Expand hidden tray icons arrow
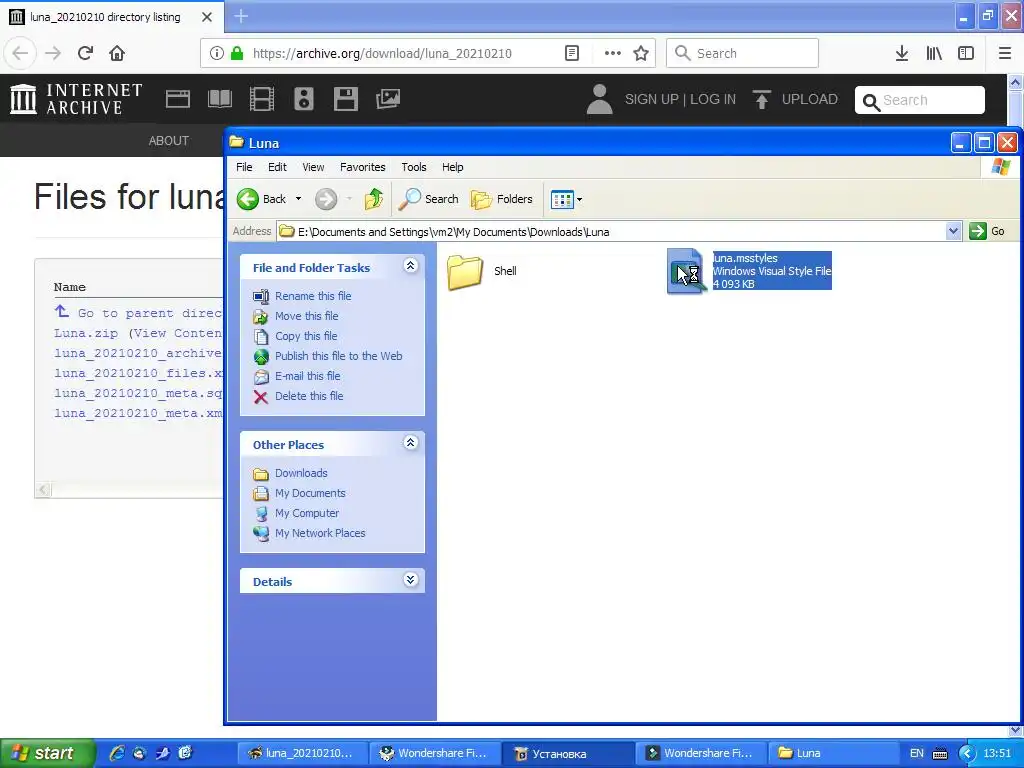Screen dimensions: 1024x768 [967, 753]
